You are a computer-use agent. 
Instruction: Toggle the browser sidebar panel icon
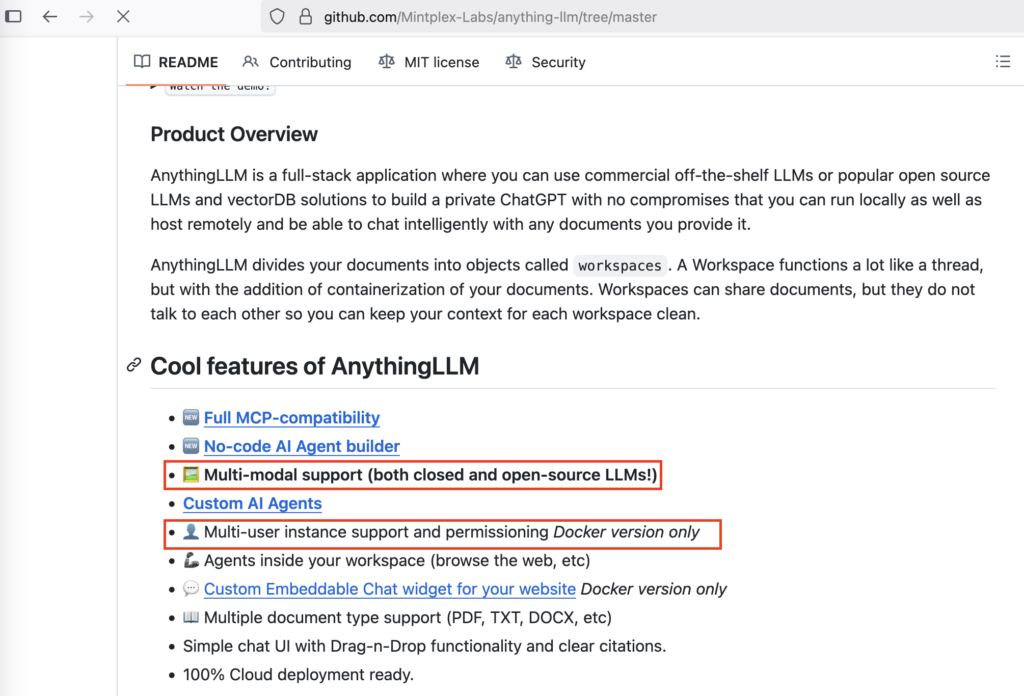click(x=14, y=16)
